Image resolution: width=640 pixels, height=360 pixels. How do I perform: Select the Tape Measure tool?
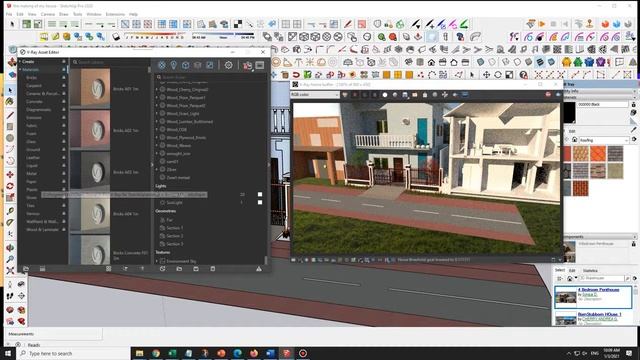click(10, 211)
